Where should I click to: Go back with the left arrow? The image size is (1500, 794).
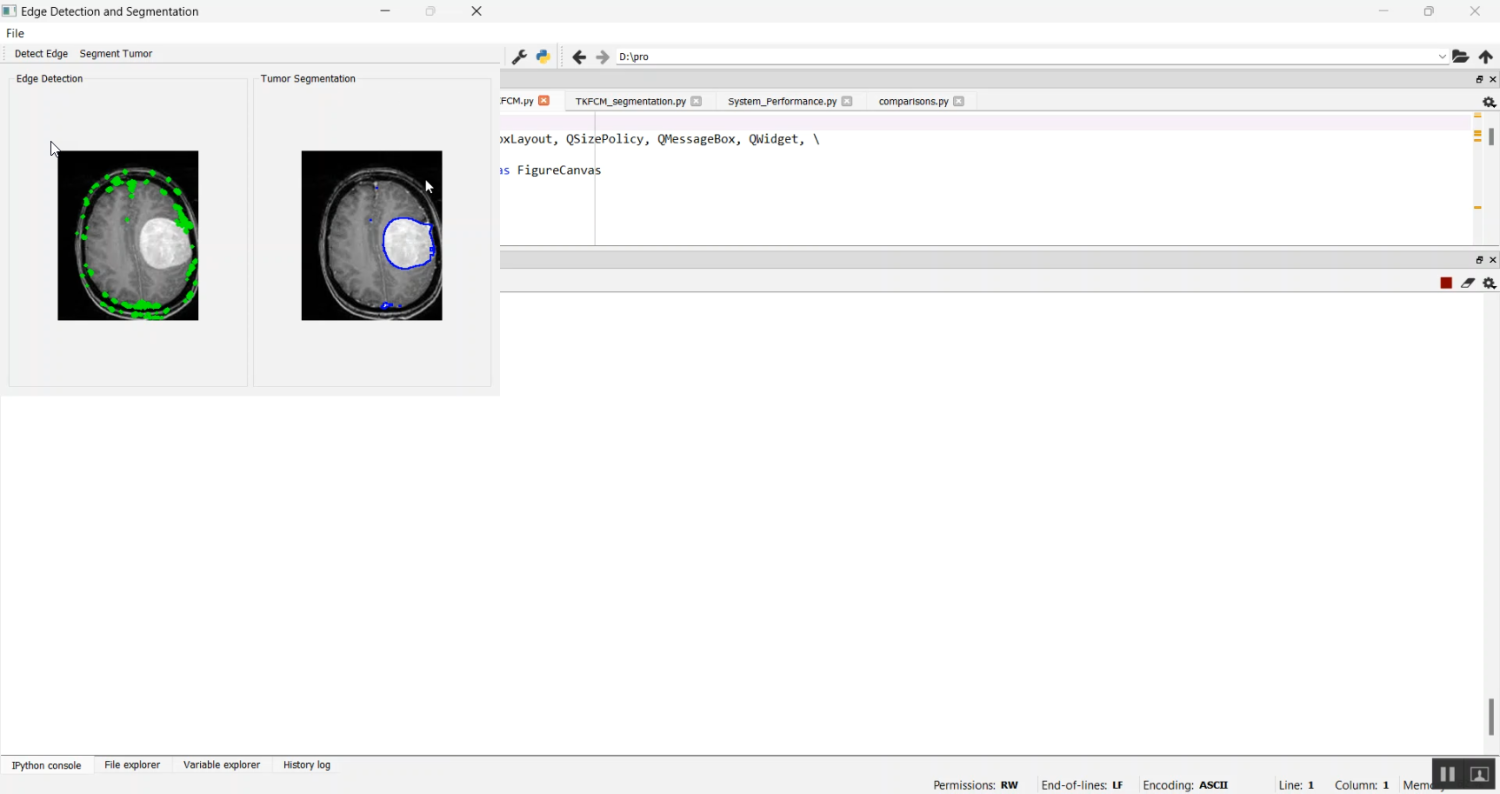579,57
